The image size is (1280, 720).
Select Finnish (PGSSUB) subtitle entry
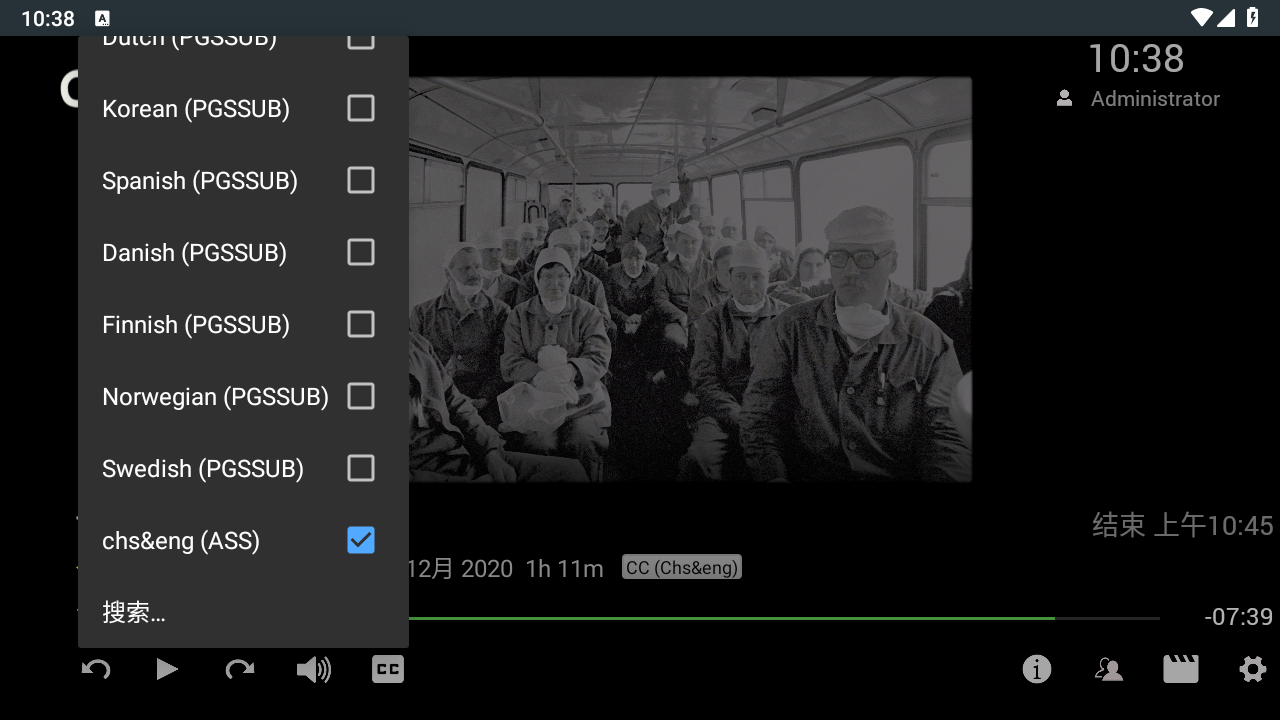244,324
